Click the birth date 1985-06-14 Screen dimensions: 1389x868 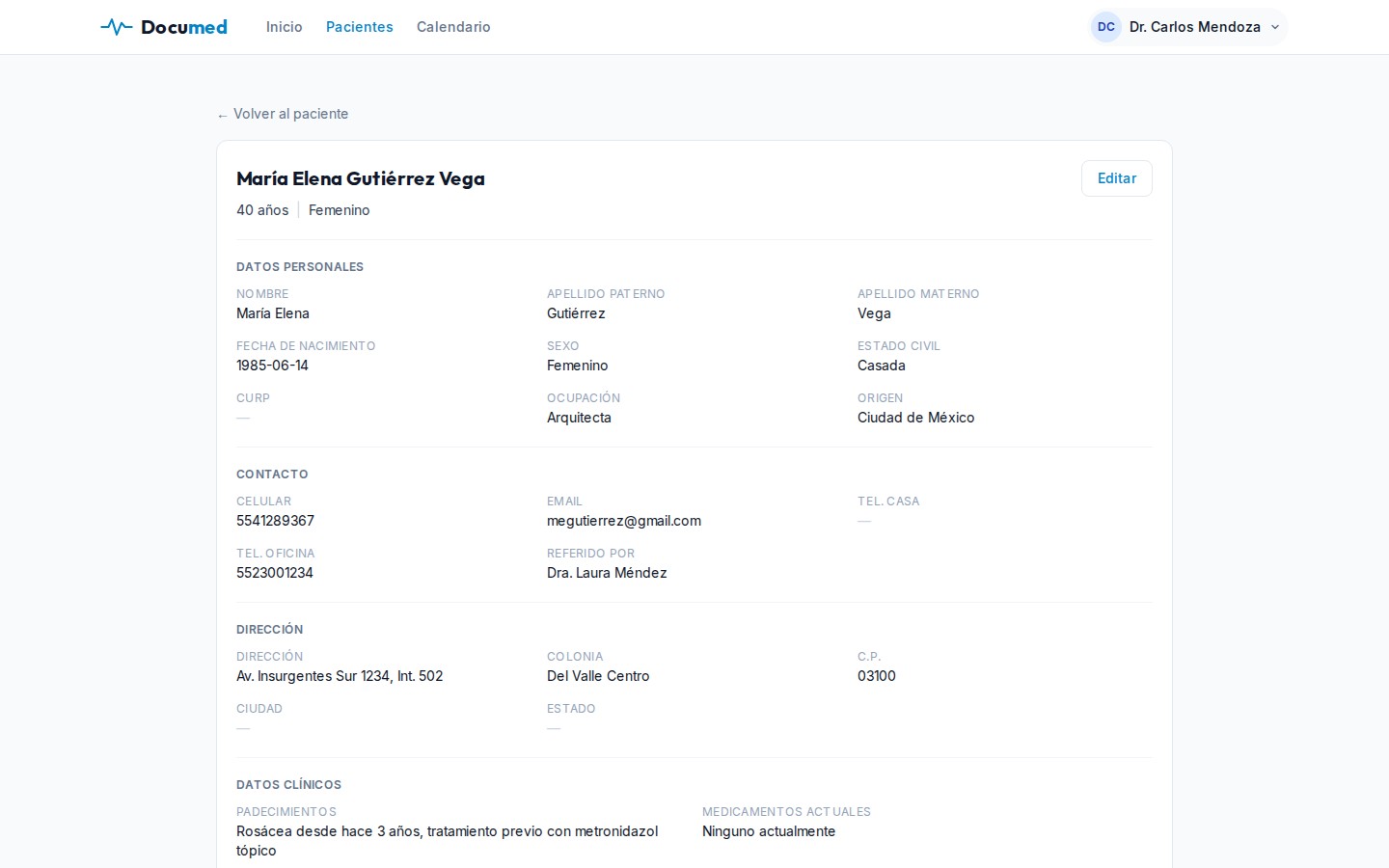point(272,366)
